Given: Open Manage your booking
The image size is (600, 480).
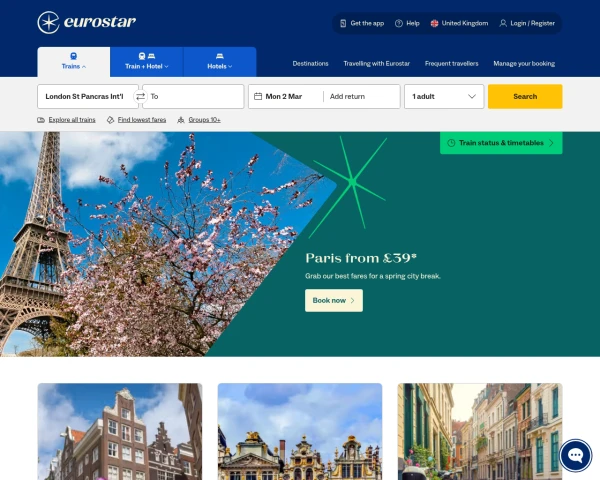Looking at the screenshot, I should tap(524, 64).
